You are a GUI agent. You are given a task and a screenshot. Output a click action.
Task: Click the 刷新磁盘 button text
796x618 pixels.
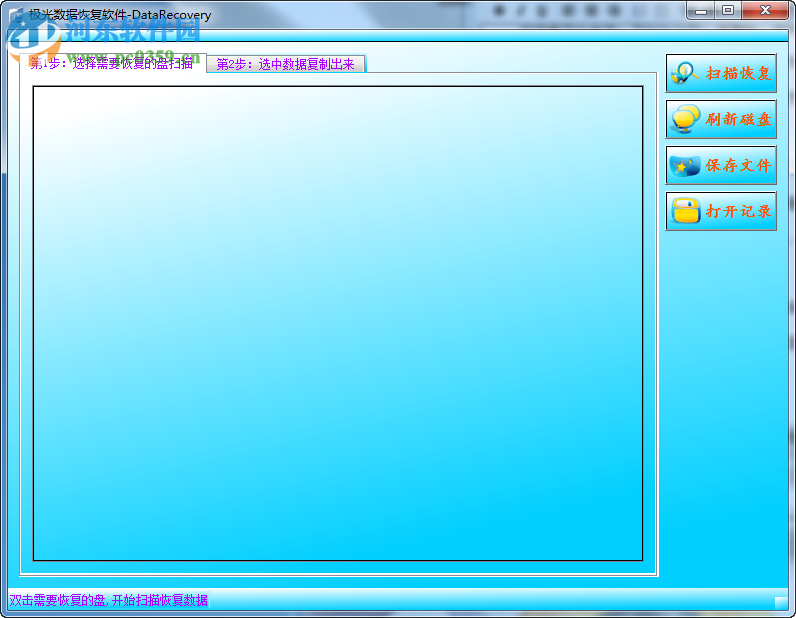[x=739, y=119]
